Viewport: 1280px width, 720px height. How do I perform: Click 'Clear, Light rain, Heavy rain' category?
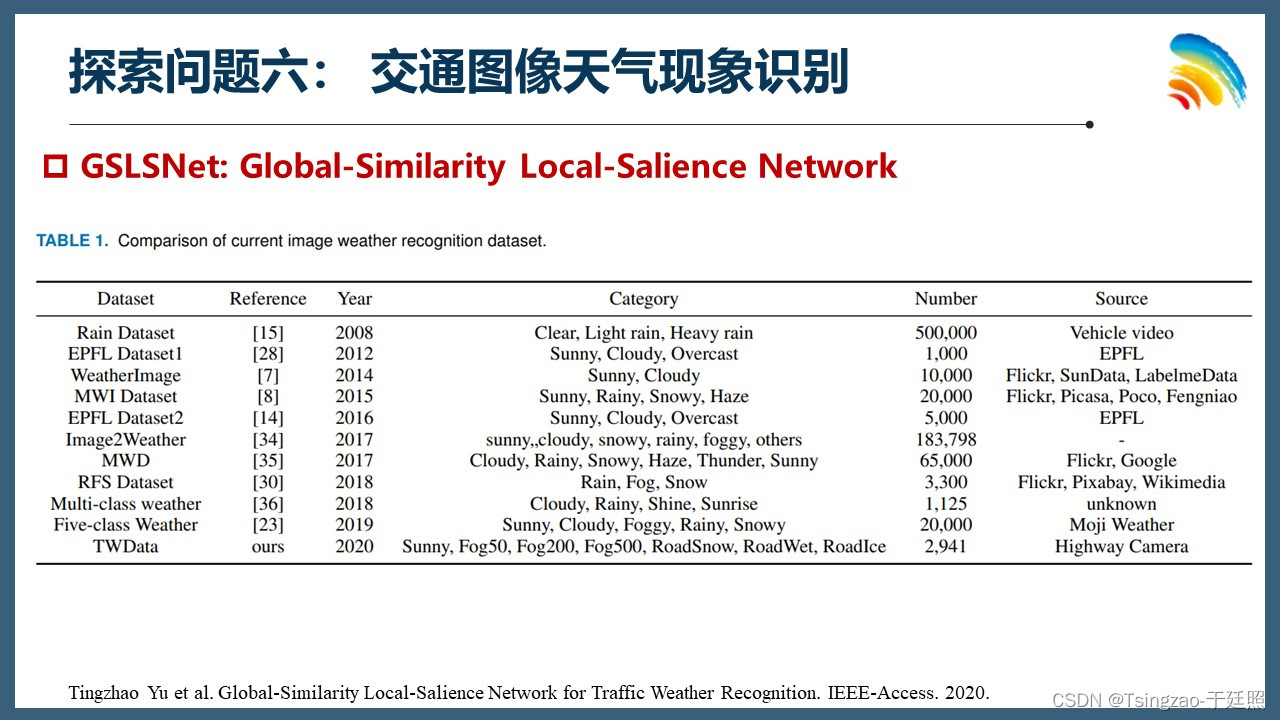pos(644,333)
